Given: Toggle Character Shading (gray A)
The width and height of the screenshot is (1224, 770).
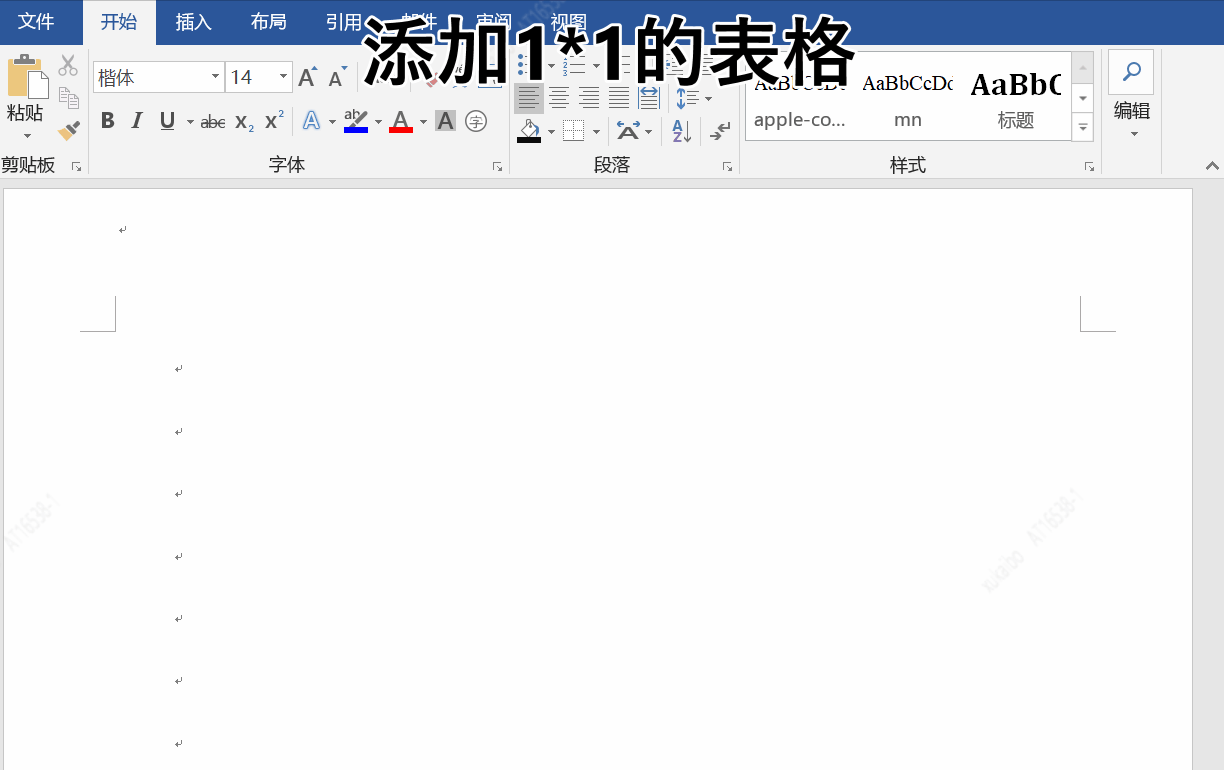Looking at the screenshot, I should tap(446, 121).
